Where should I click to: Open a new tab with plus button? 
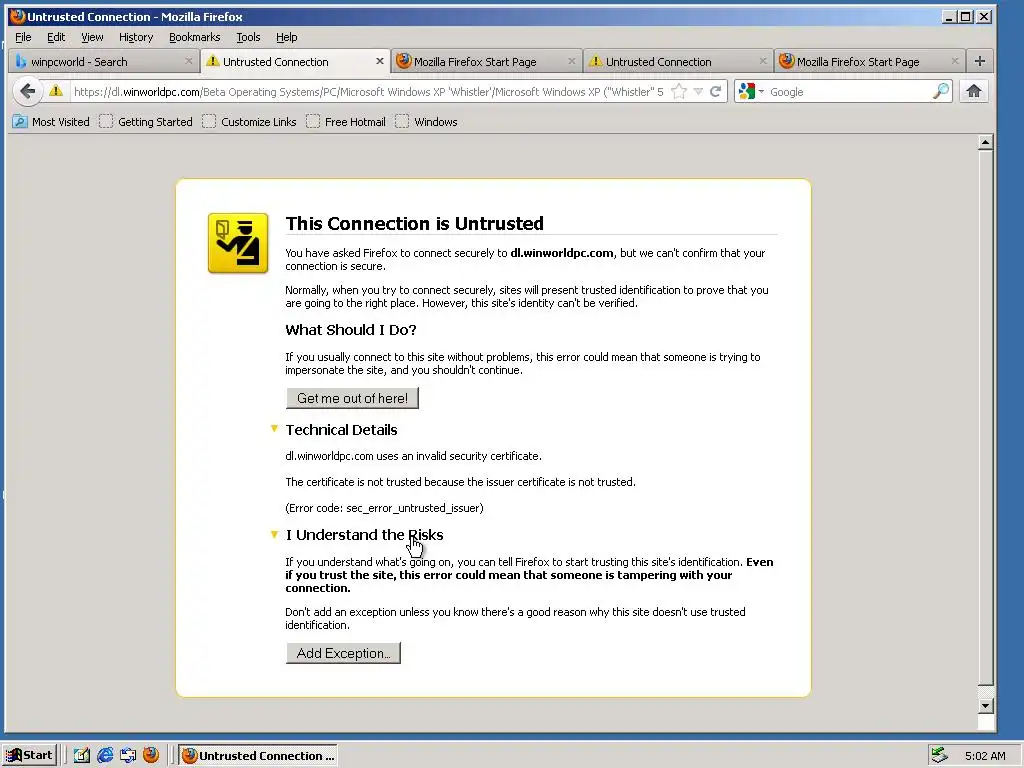980,61
